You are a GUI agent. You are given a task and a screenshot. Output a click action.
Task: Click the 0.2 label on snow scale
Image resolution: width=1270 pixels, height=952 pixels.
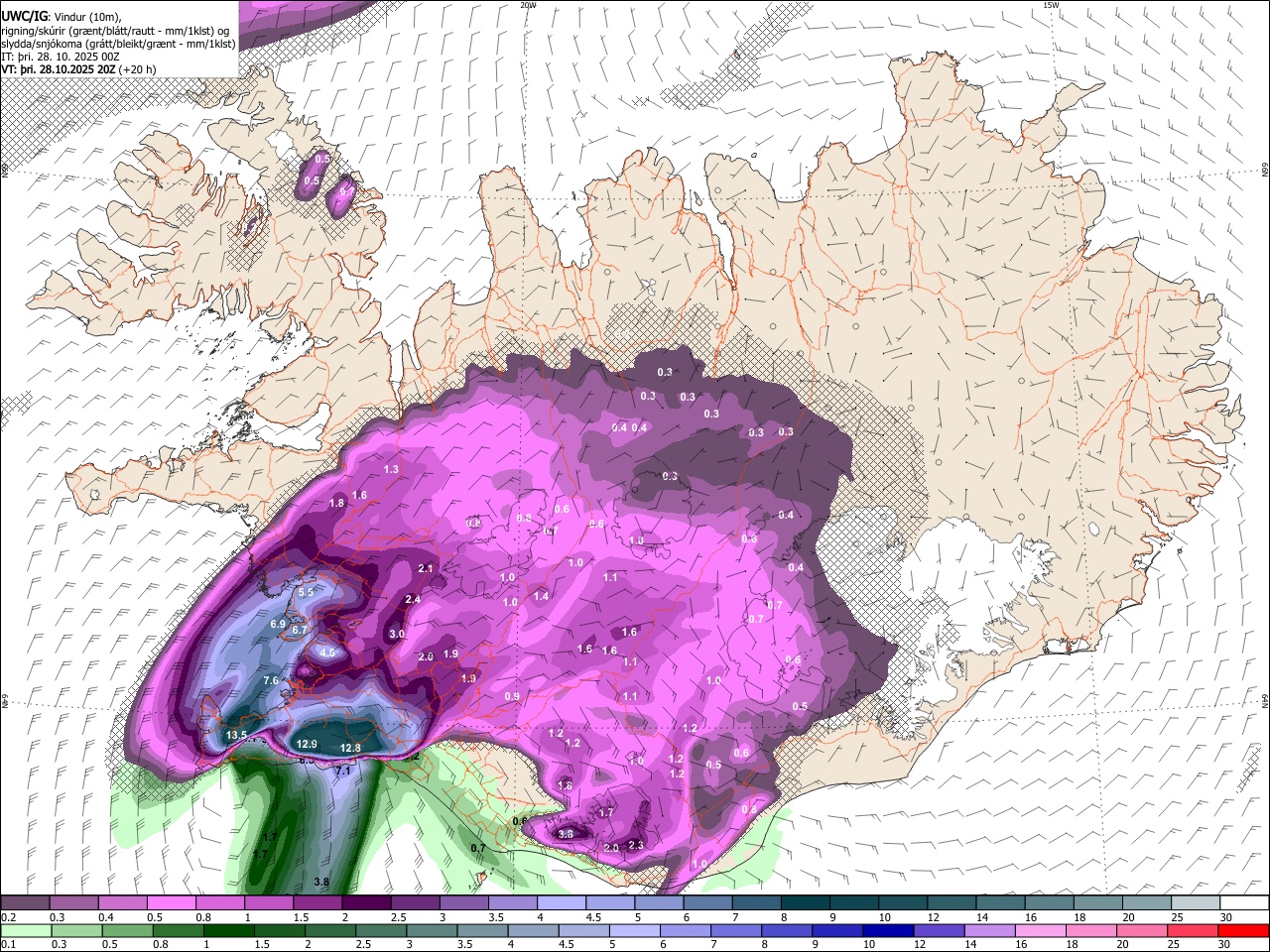coord(7,917)
